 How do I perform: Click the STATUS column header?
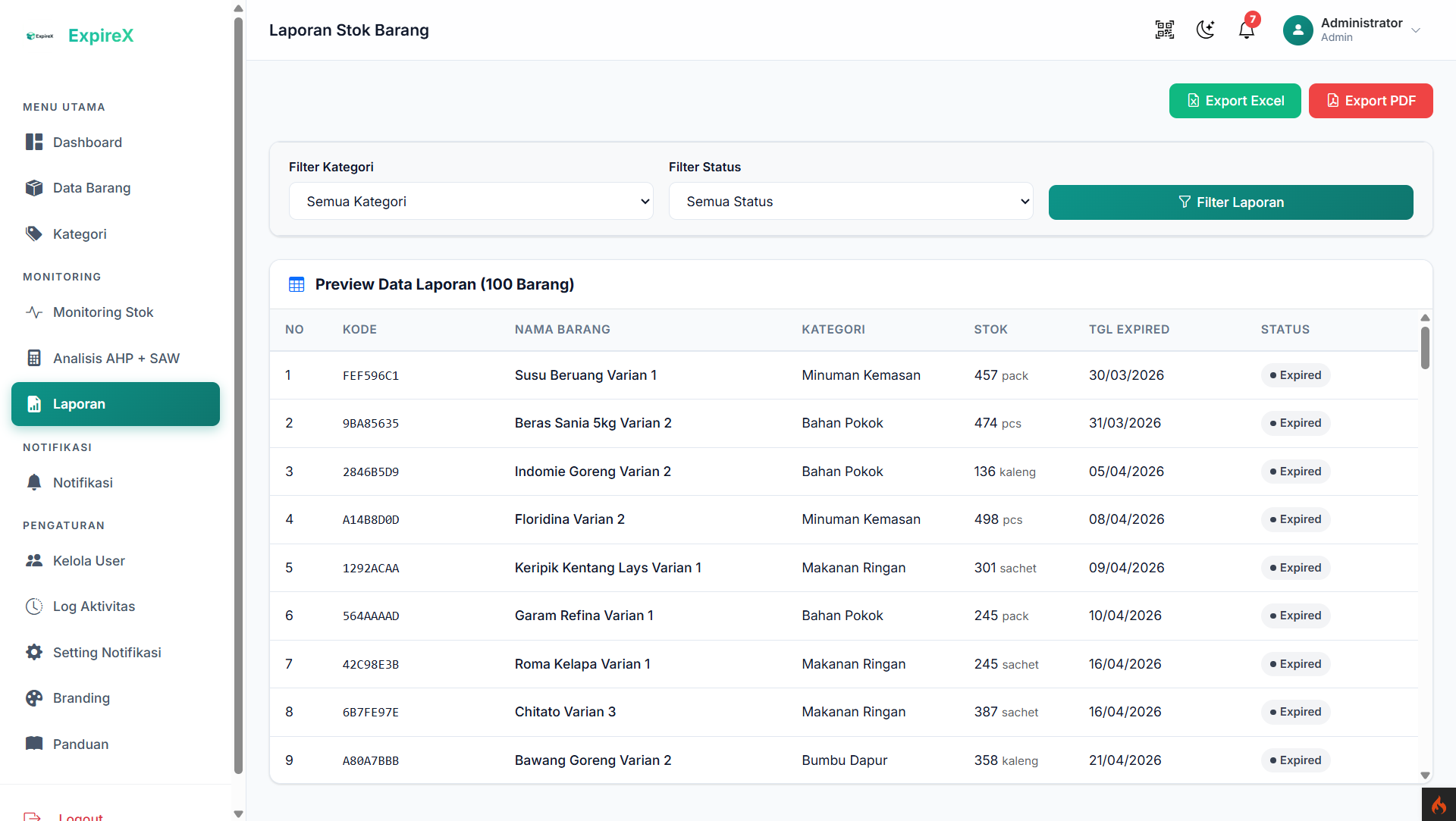coord(1285,330)
